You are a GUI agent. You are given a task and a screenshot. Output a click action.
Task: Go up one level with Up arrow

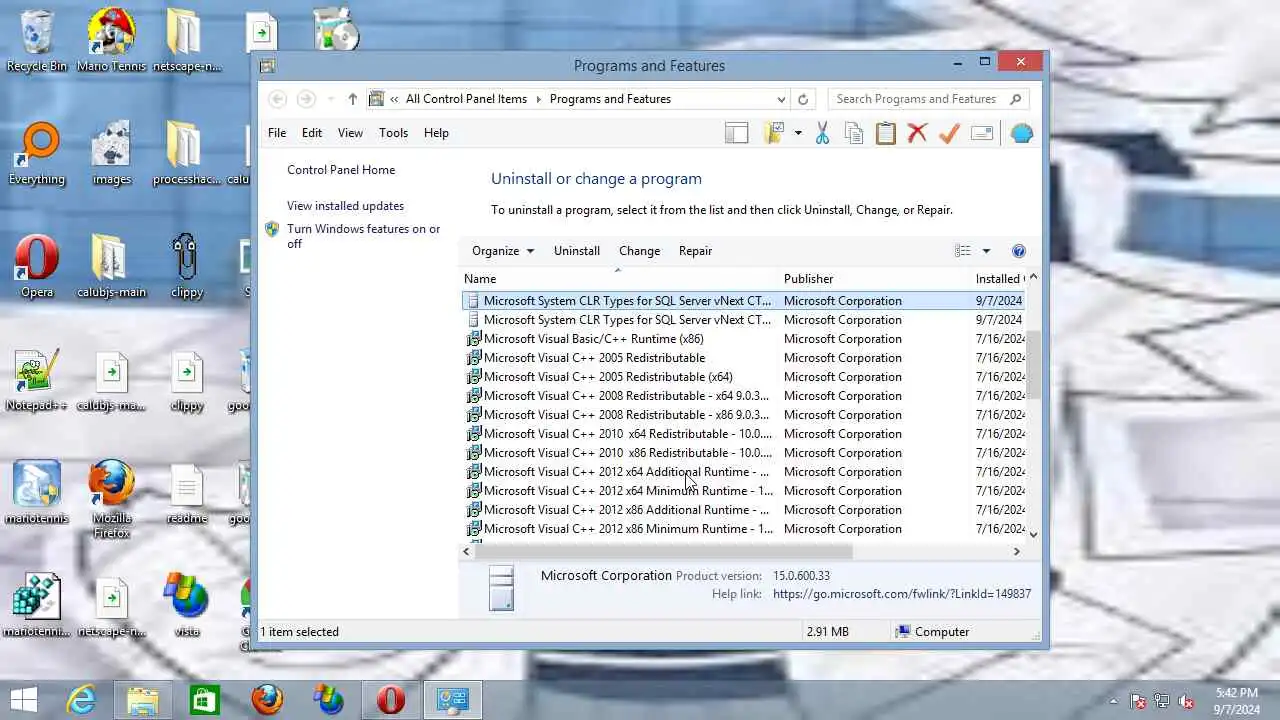point(352,99)
